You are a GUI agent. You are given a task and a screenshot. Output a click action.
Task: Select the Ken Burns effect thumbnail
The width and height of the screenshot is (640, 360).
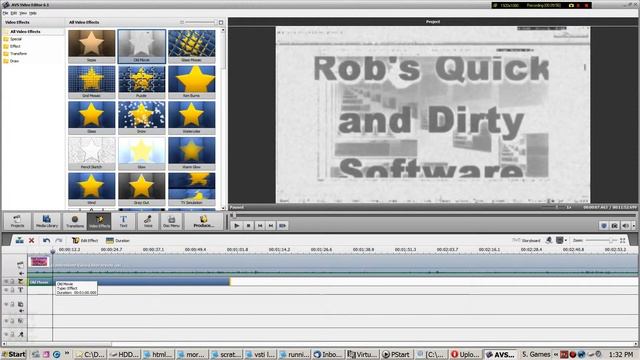(x=191, y=82)
